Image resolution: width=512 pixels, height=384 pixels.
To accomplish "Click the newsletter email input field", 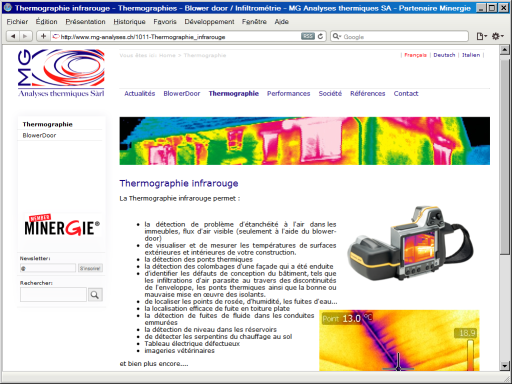I will point(48,268).
